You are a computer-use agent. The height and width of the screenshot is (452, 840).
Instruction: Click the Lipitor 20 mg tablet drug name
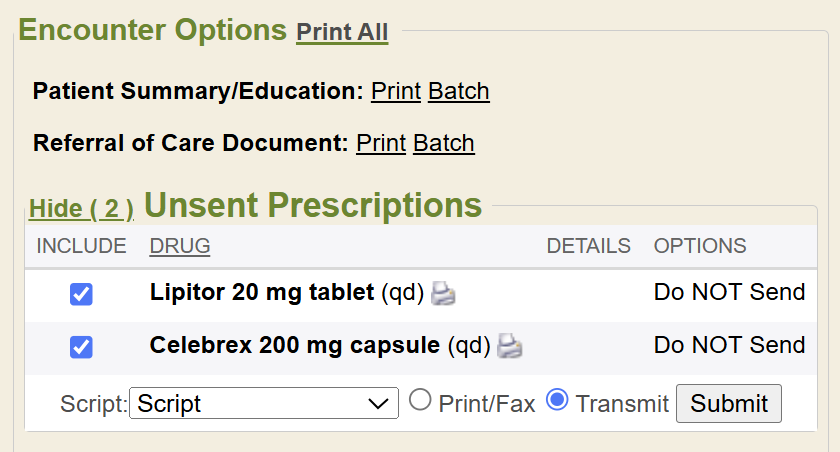pyautogui.click(x=262, y=292)
